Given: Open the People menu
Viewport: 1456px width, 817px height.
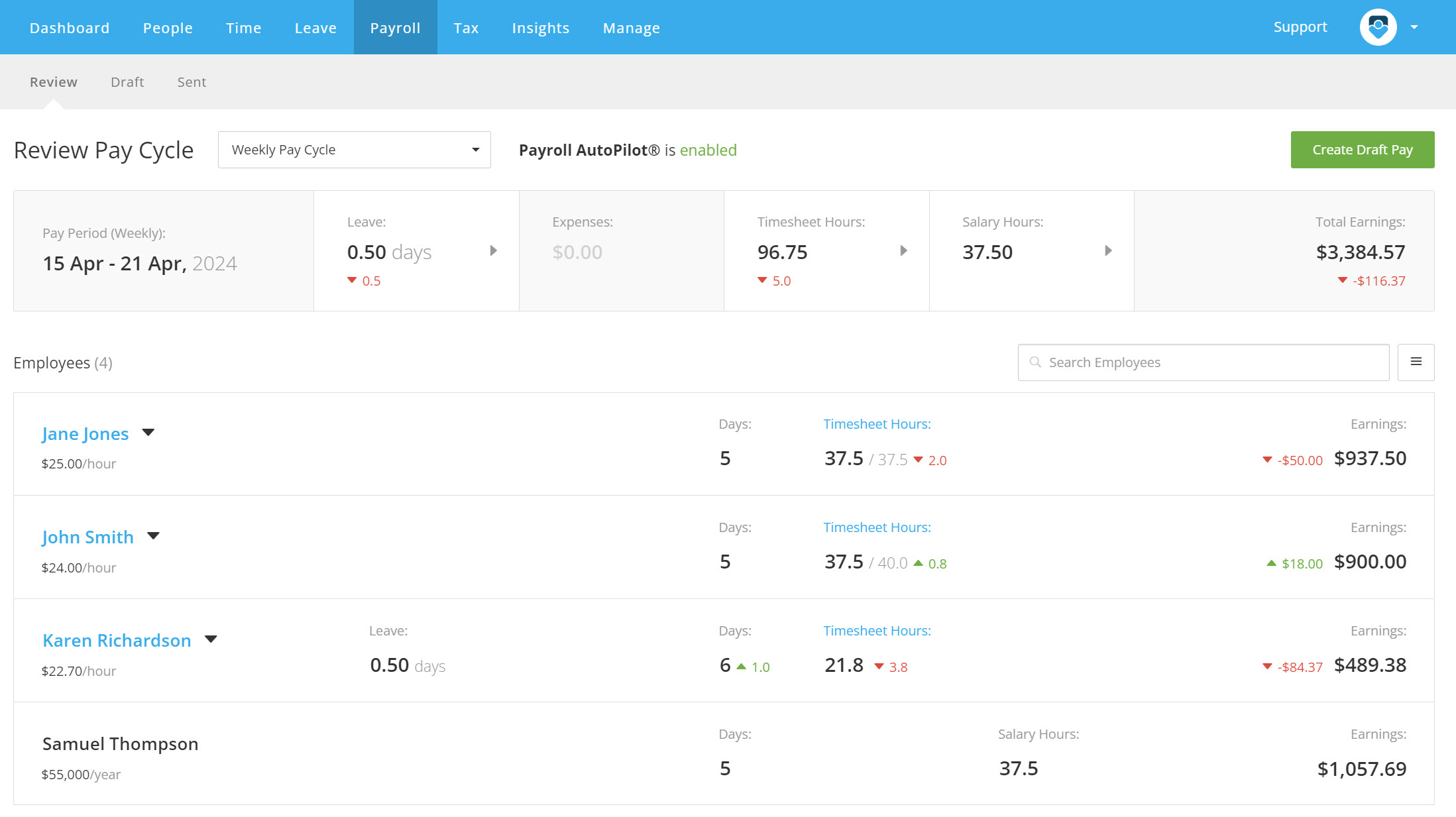Looking at the screenshot, I should click(168, 28).
